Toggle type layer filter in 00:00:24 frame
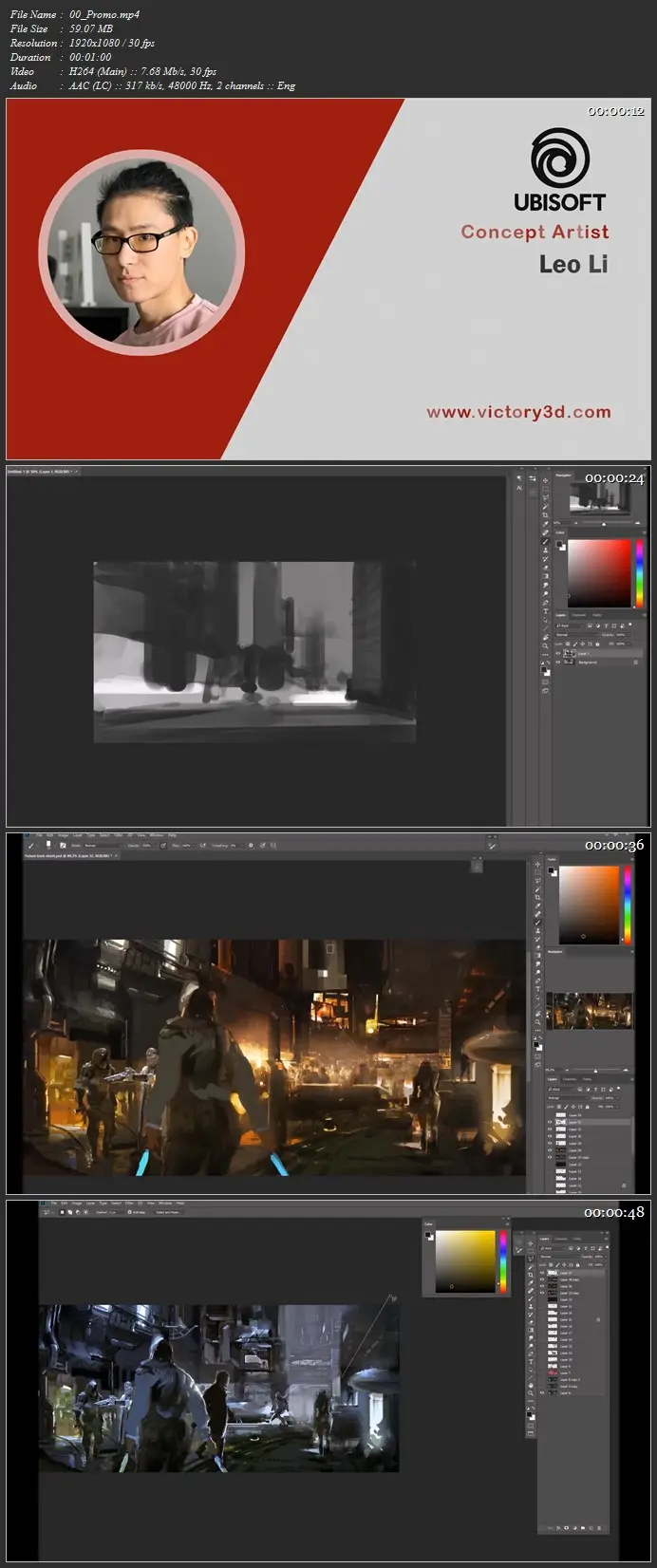Viewport: 657px width, 1568px height. click(606, 625)
